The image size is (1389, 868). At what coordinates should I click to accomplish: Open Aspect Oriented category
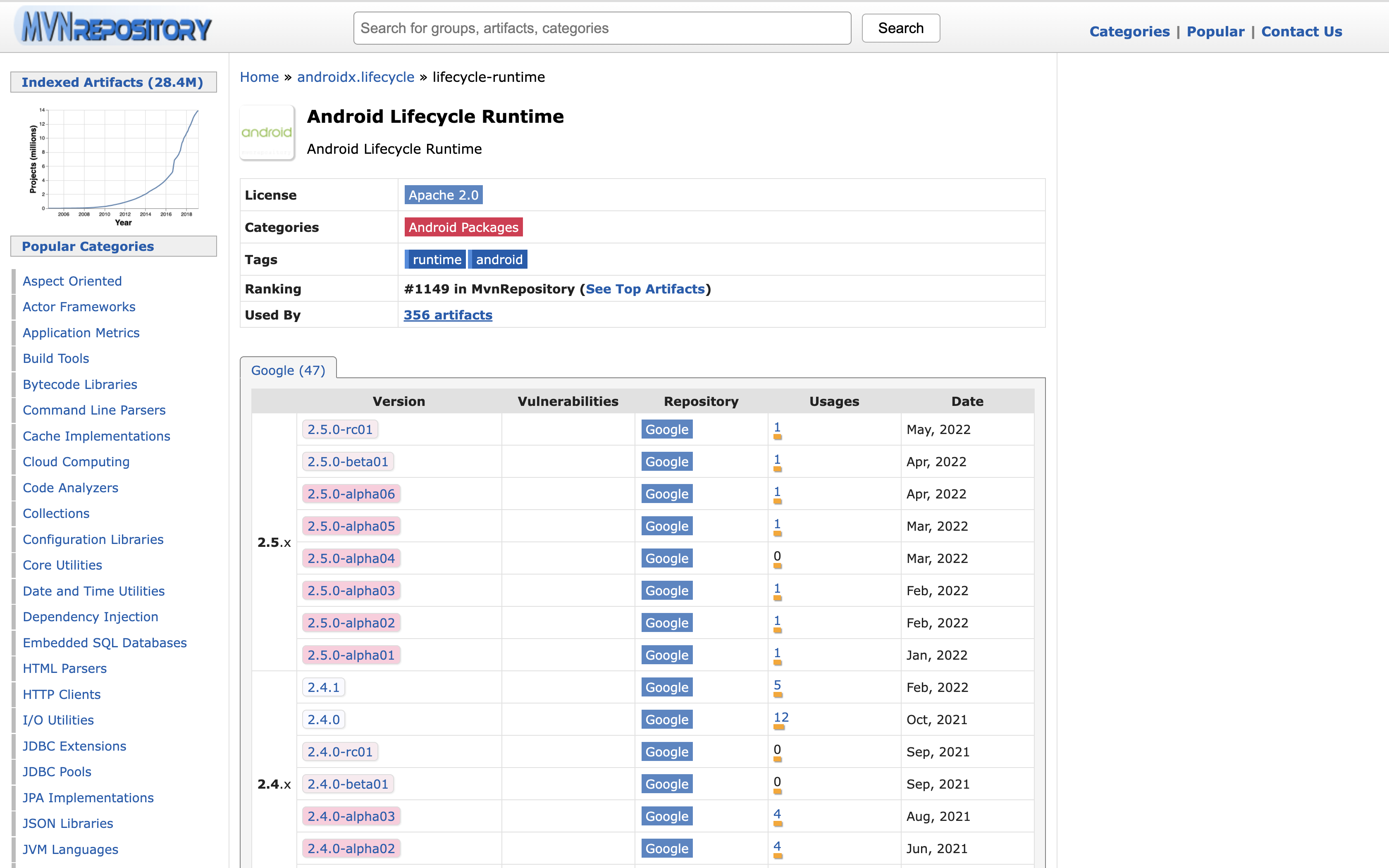(72, 281)
